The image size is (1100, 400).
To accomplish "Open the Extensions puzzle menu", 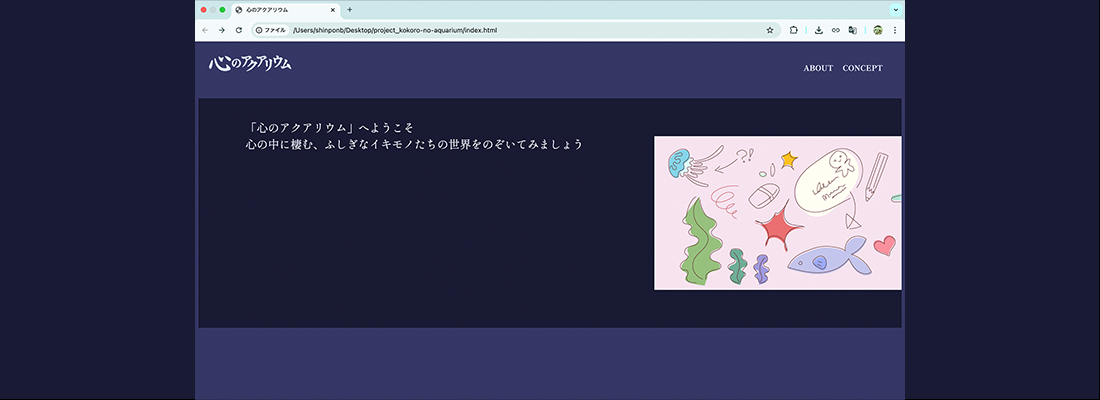I will [794, 30].
